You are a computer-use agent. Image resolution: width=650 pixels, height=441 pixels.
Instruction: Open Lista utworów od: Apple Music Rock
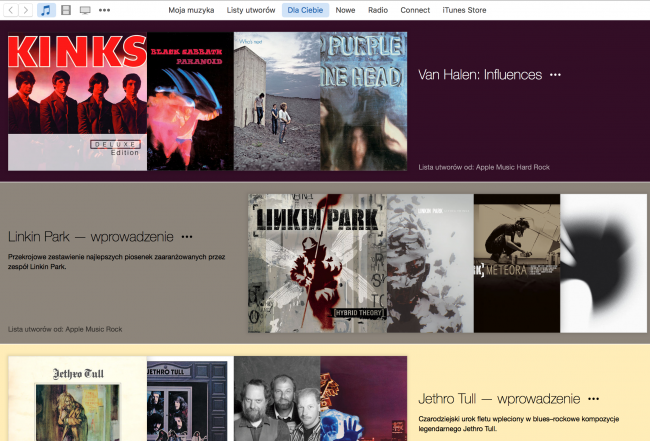[x=65, y=329]
